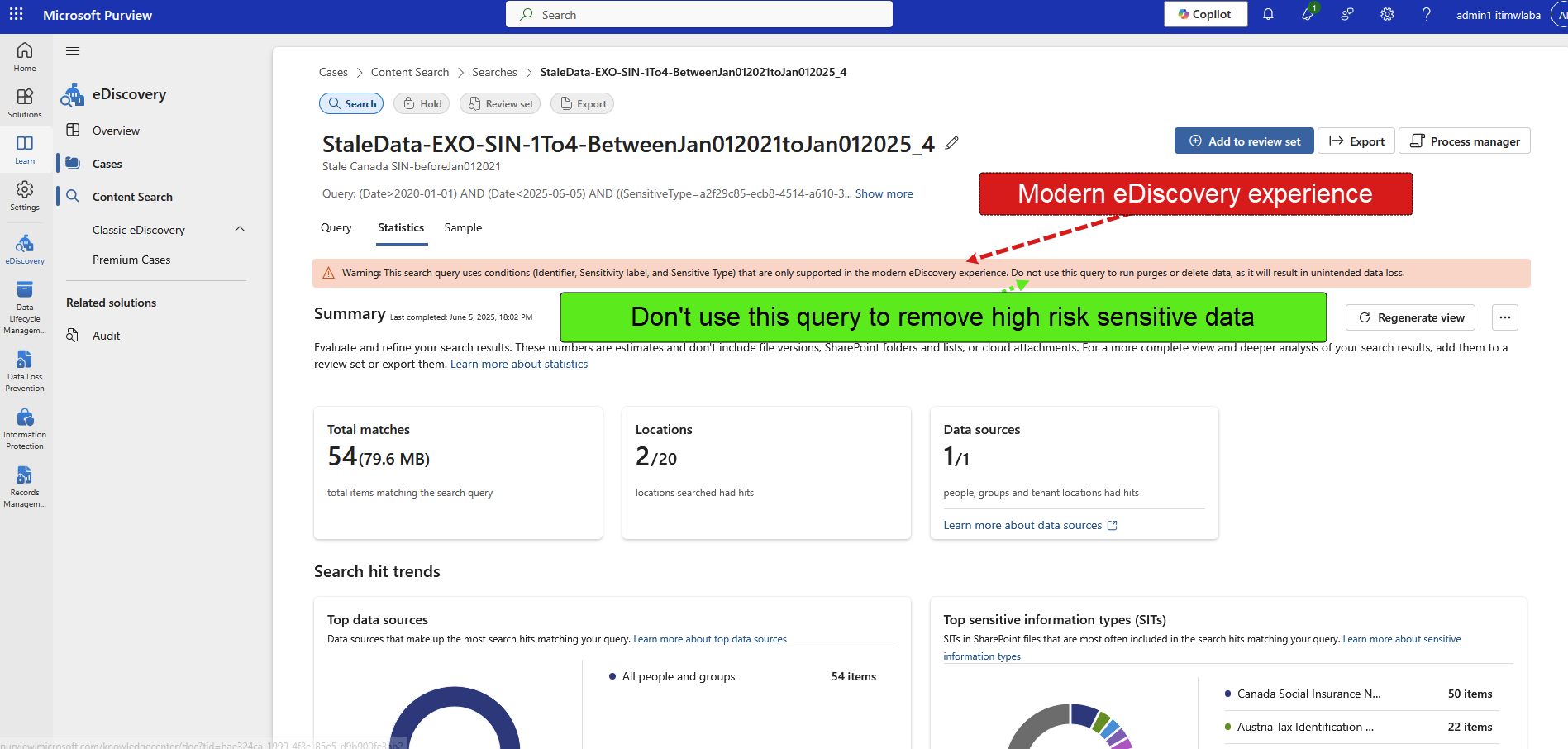Open Records Management solution
Screen dimensions: 1568x749
pos(25,487)
